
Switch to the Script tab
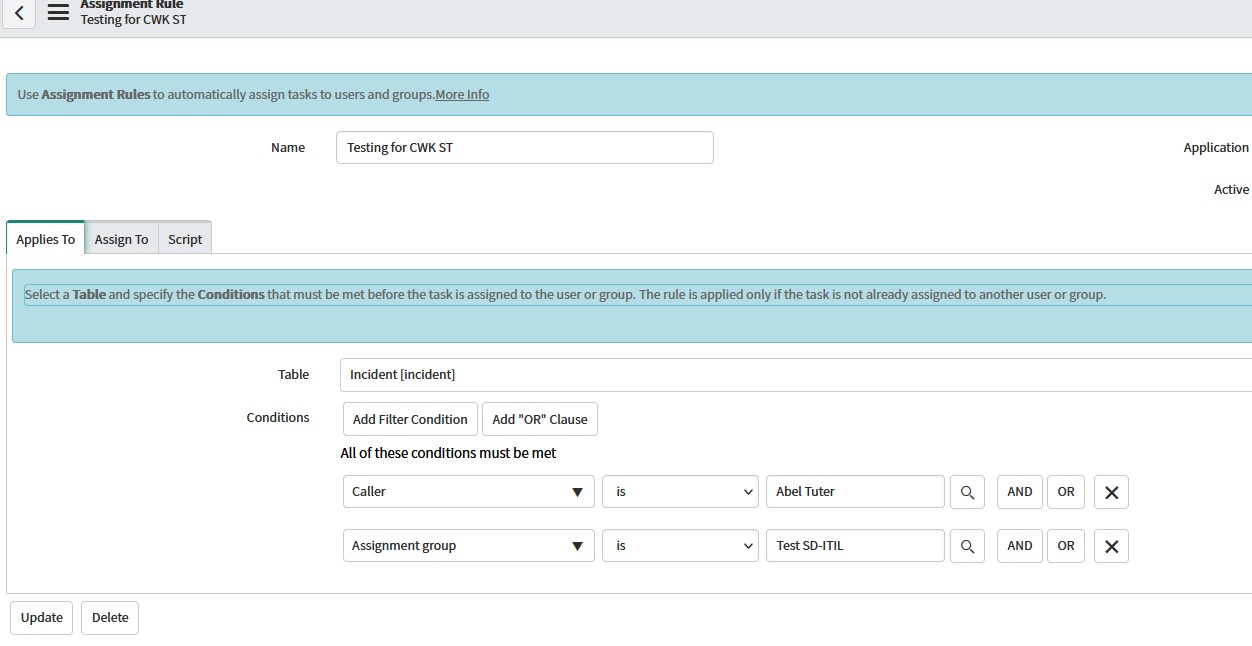[x=185, y=239]
